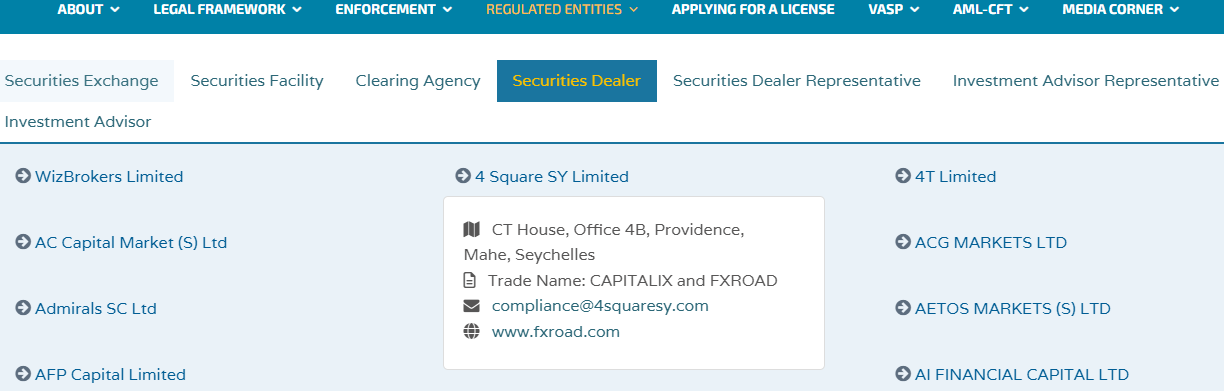Screen dimensions: 1224x391
Task: Open APPLYING FOR A LICENSE page
Action: [x=755, y=9]
